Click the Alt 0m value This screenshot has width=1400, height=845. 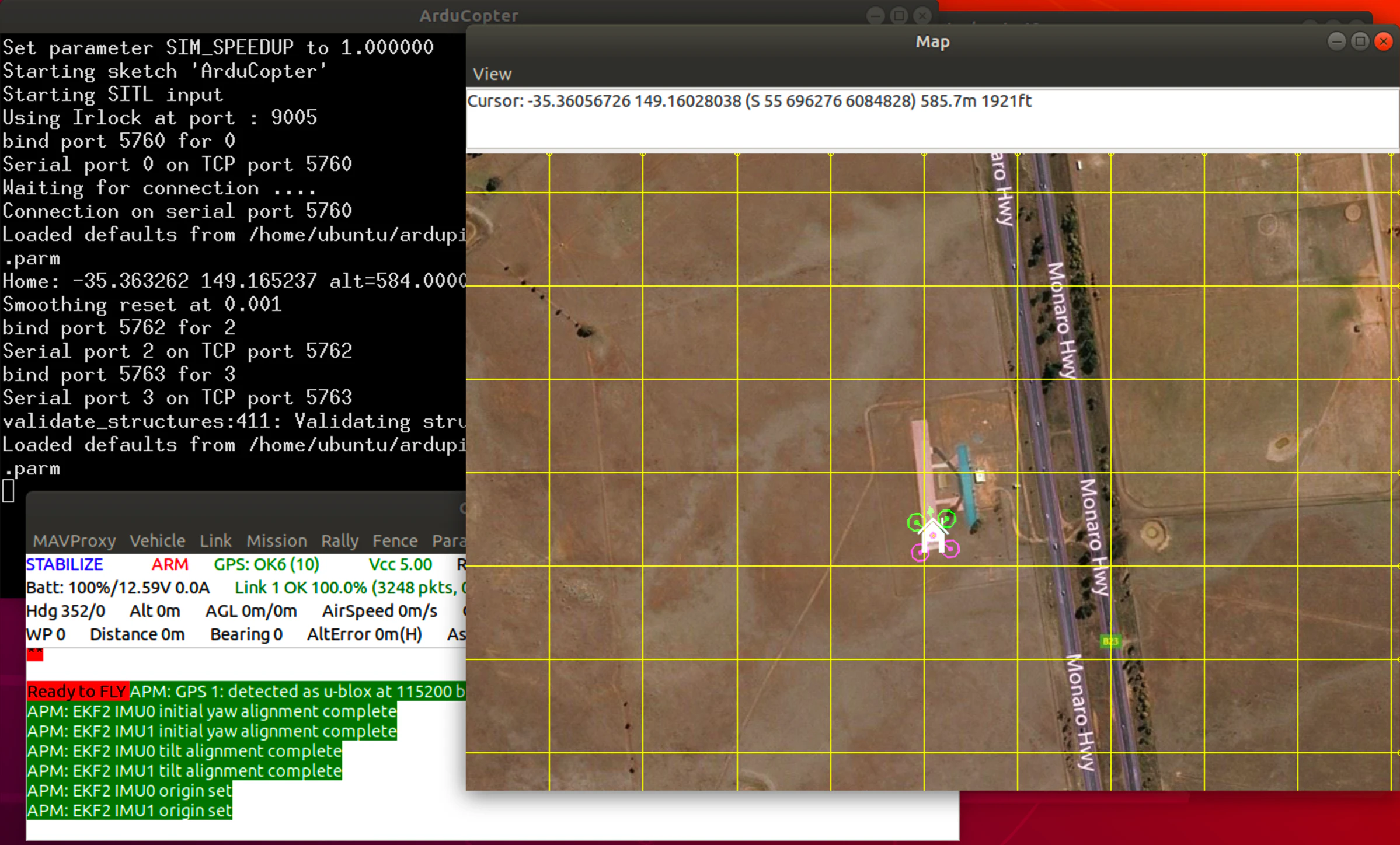155,611
